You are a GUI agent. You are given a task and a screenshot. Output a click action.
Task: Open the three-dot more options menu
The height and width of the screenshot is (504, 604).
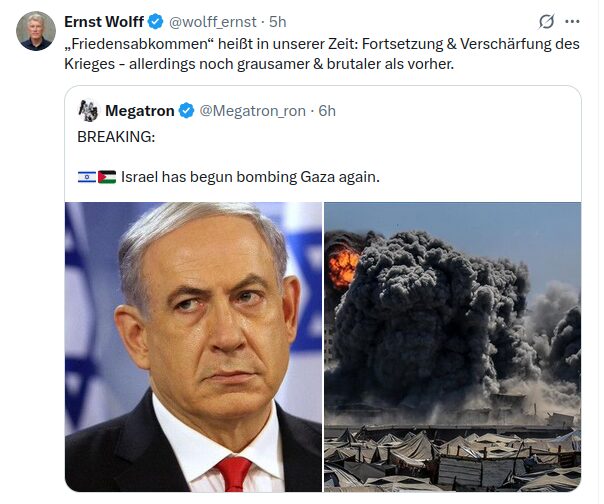(572, 22)
